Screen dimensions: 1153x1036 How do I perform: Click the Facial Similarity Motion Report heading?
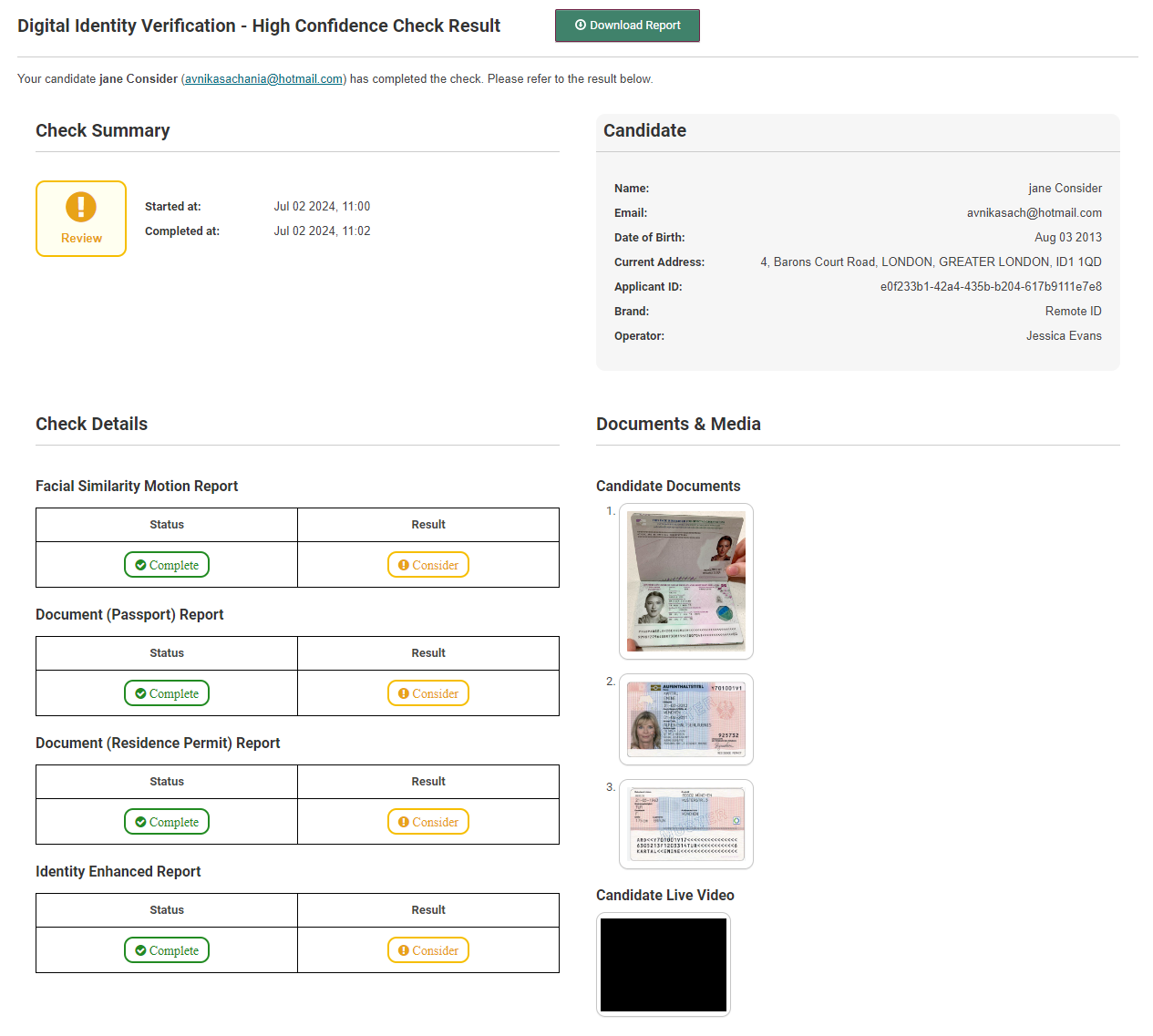[x=137, y=487]
